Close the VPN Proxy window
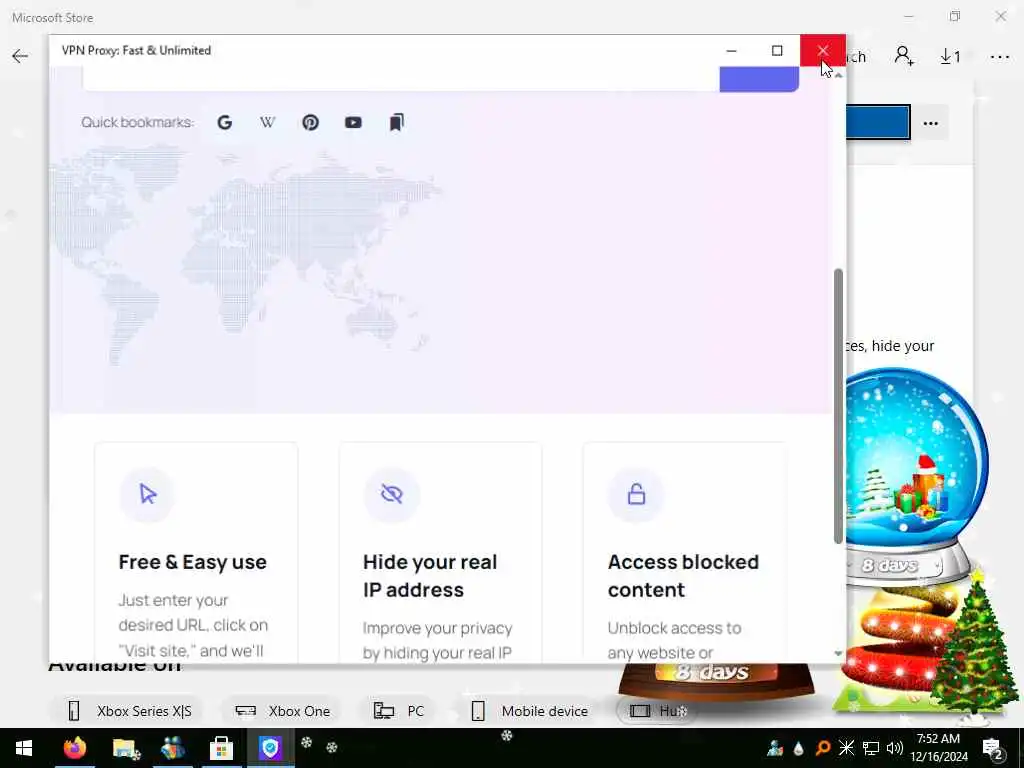 pyautogui.click(x=823, y=50)
